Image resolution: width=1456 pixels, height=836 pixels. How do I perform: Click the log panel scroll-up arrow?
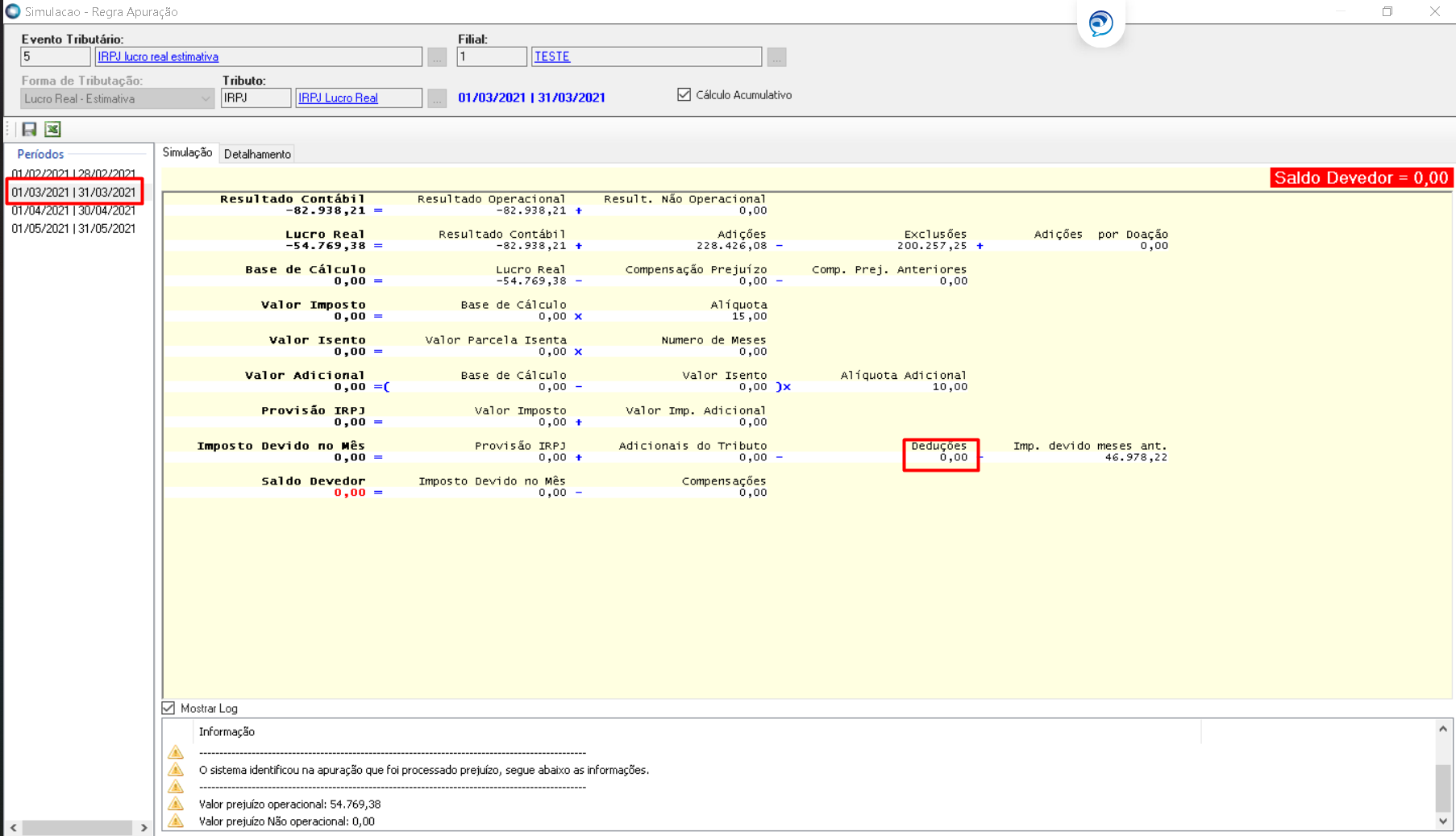[1443, 729]
